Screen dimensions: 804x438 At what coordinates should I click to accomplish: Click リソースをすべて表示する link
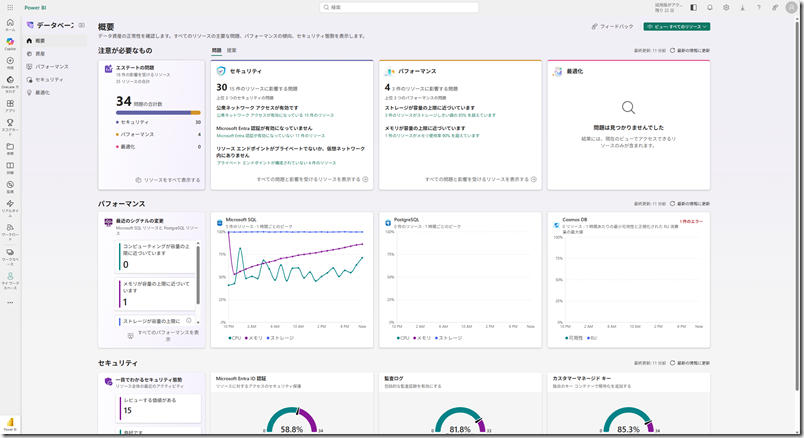168,180
